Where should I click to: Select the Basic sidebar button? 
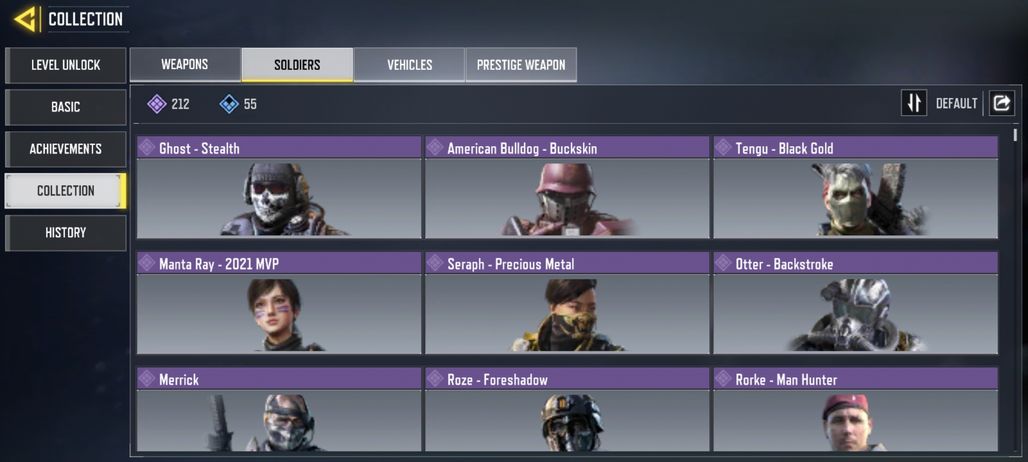click(66, 107)
